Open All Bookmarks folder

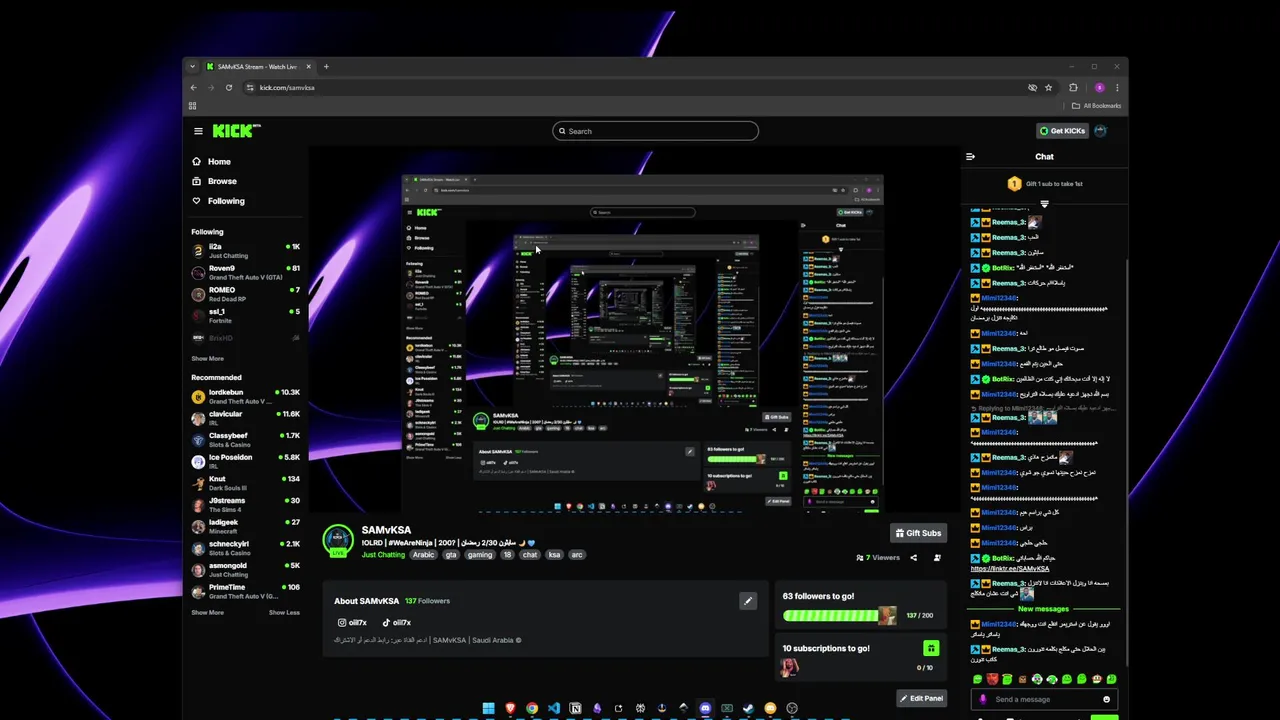pyautogui.click(x=1096, y=106)
